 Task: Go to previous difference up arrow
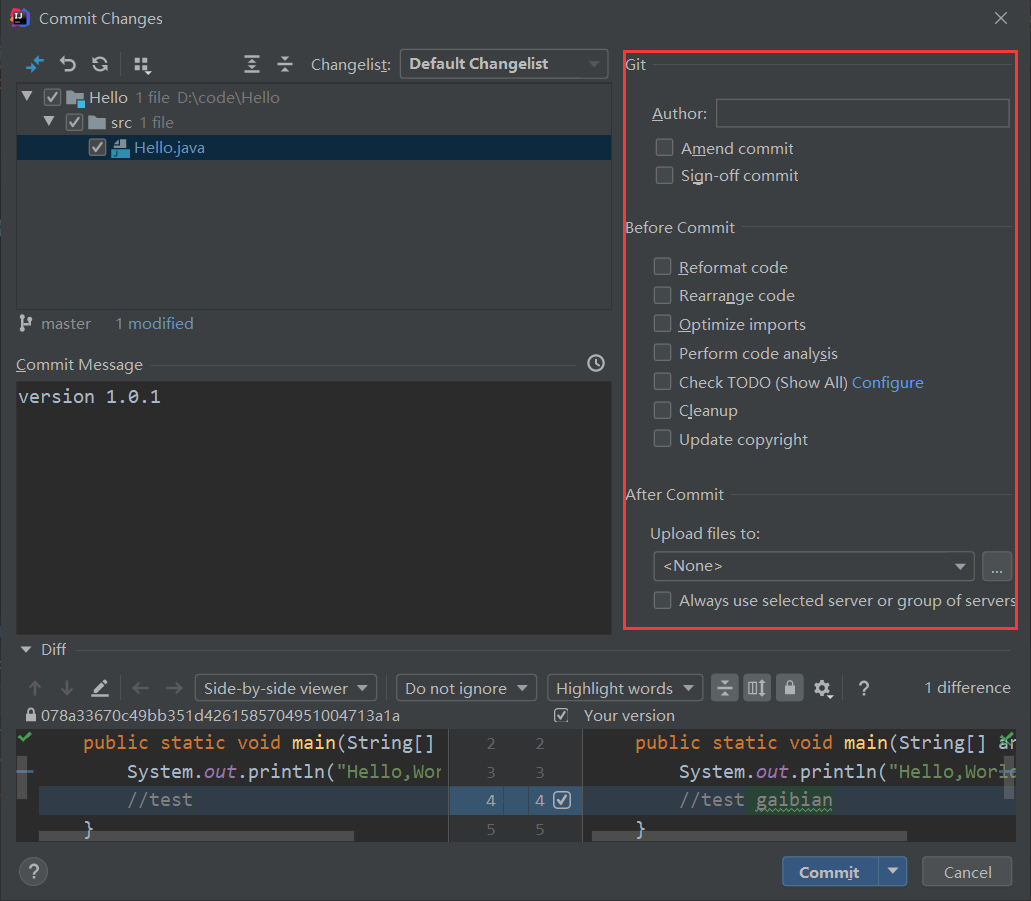click(35, 689)
